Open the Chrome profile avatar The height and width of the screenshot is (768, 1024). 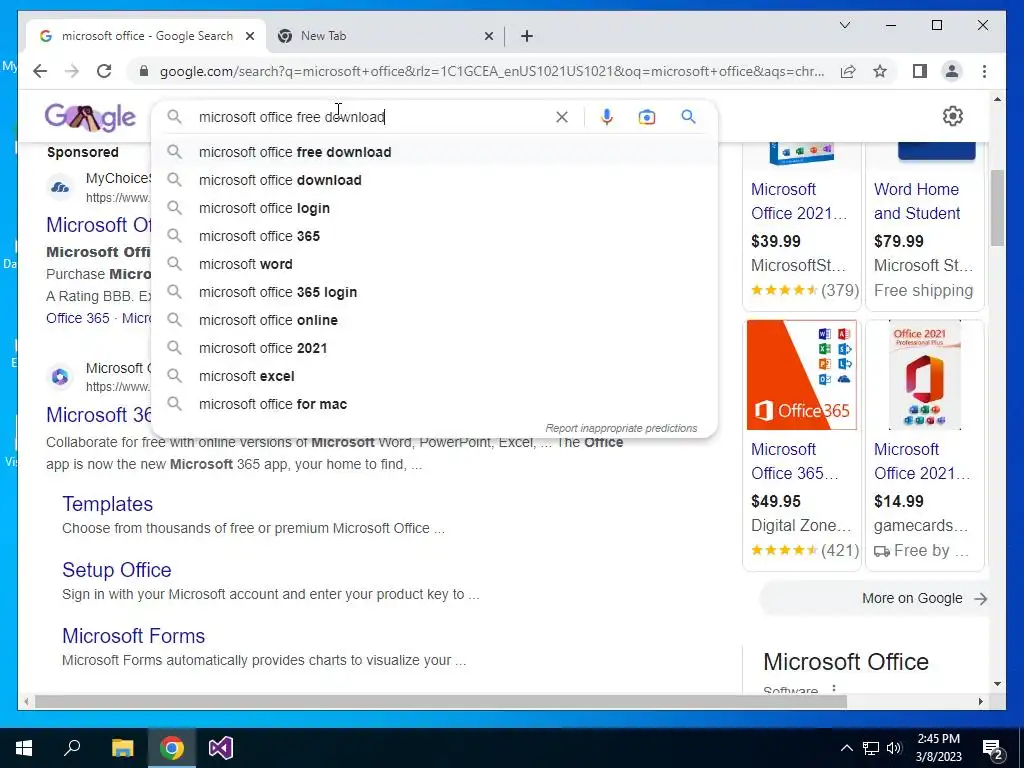tap(952, 71)
